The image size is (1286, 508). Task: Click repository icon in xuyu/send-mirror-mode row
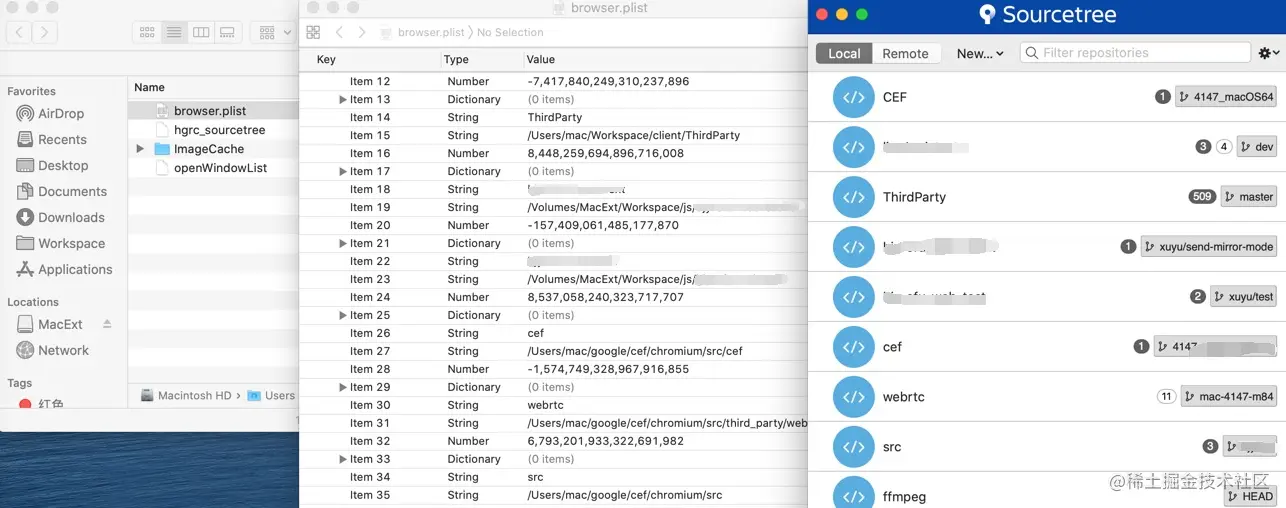[x=853, y=247]
